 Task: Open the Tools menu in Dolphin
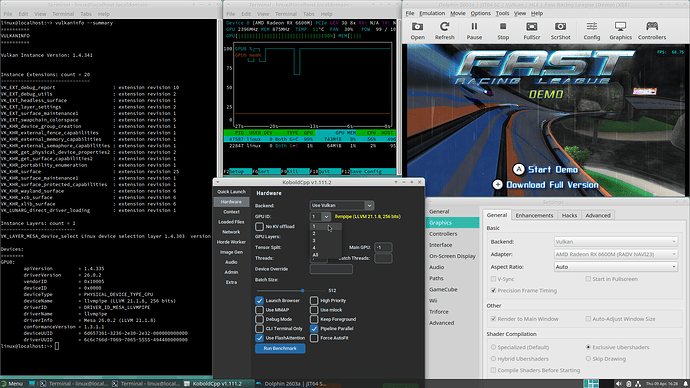pyautogui.click(x=502, y=13)
